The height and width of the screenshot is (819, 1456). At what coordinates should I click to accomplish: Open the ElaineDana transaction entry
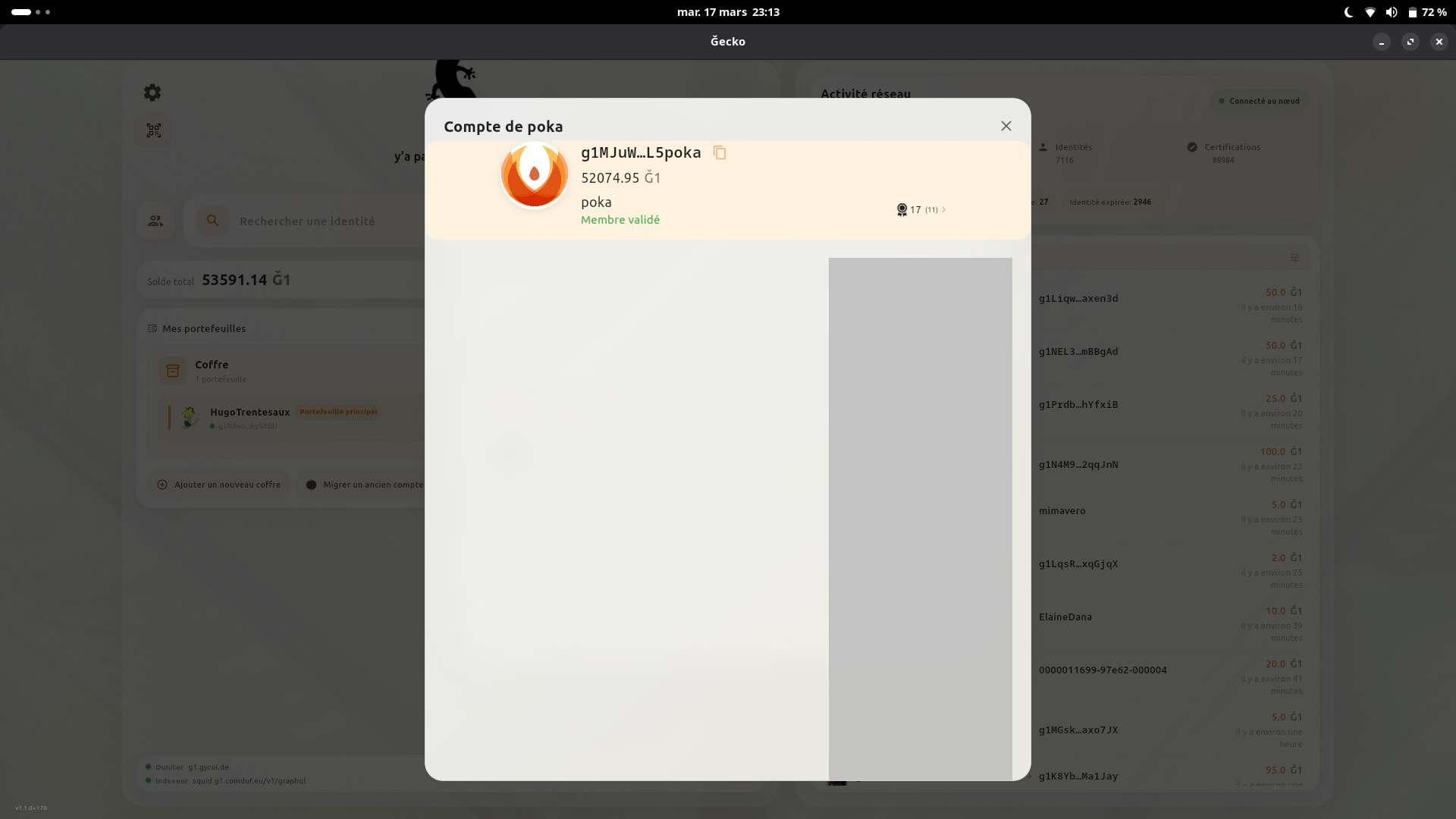[x=1065, y=617]
